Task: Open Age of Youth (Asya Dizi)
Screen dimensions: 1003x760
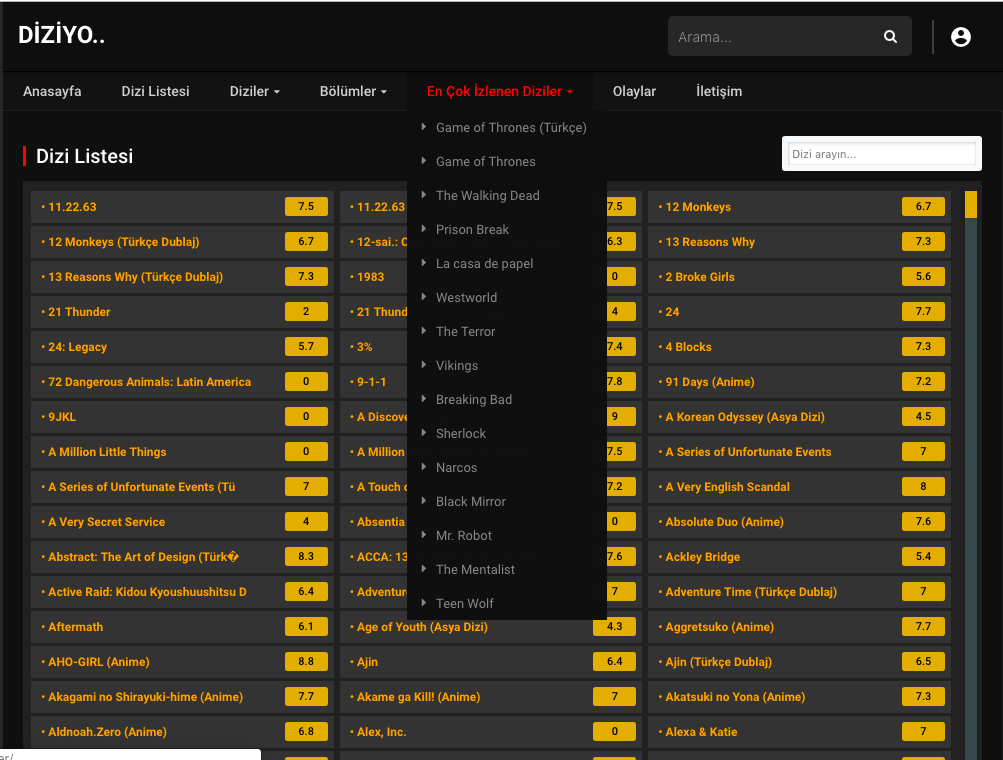Action: (x=422, y=626)
